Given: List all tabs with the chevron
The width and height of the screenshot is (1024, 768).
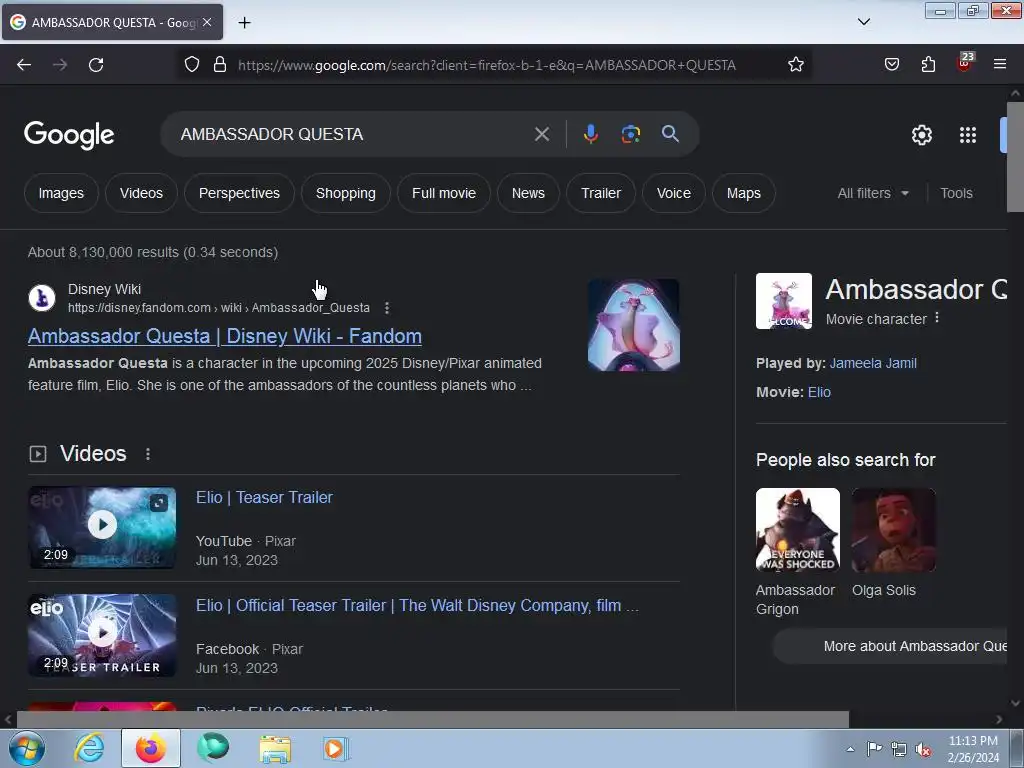Looking at the screenshot, I should (x=863, y=22).
